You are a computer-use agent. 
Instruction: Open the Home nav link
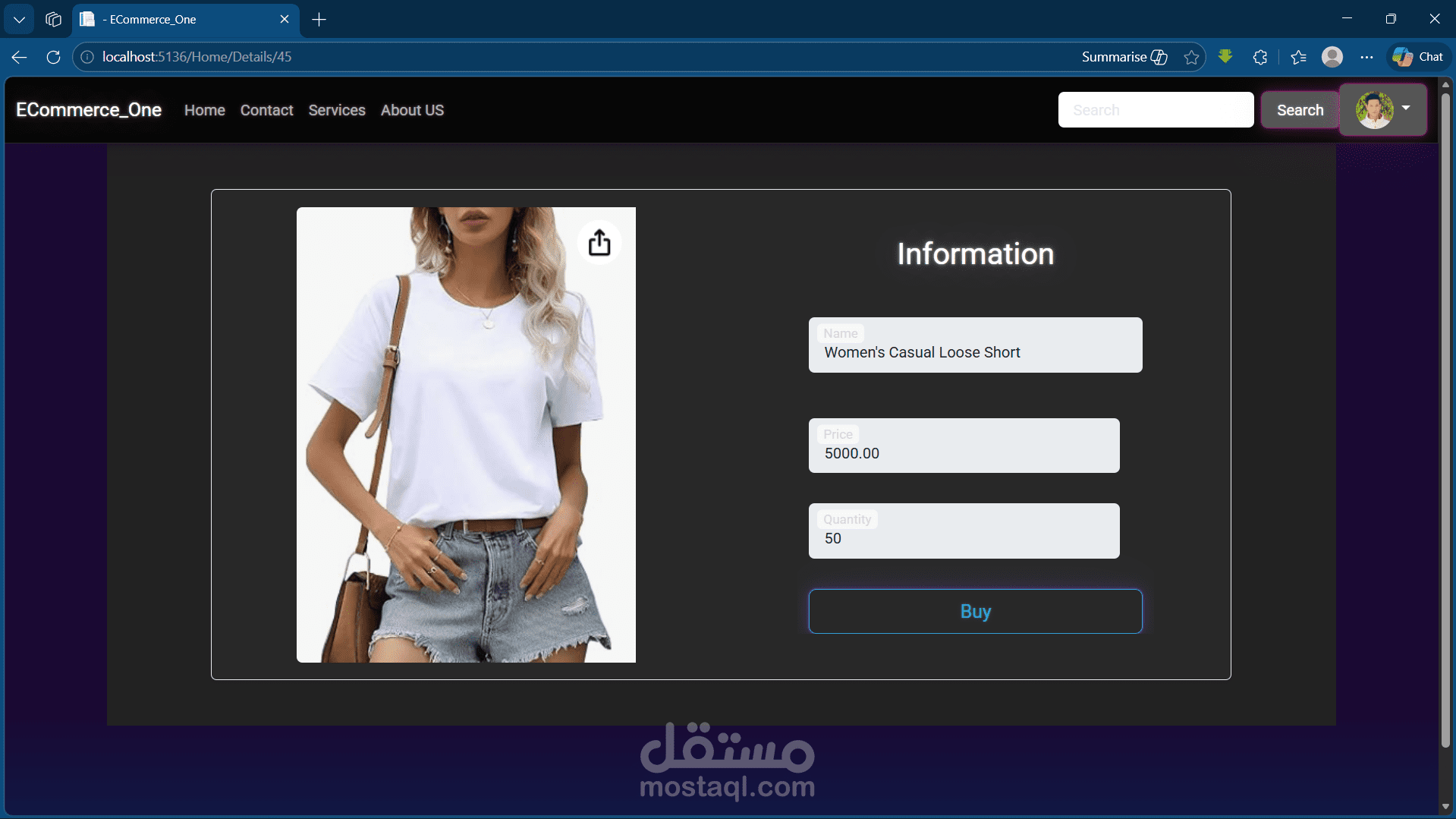tap(205, 110)
